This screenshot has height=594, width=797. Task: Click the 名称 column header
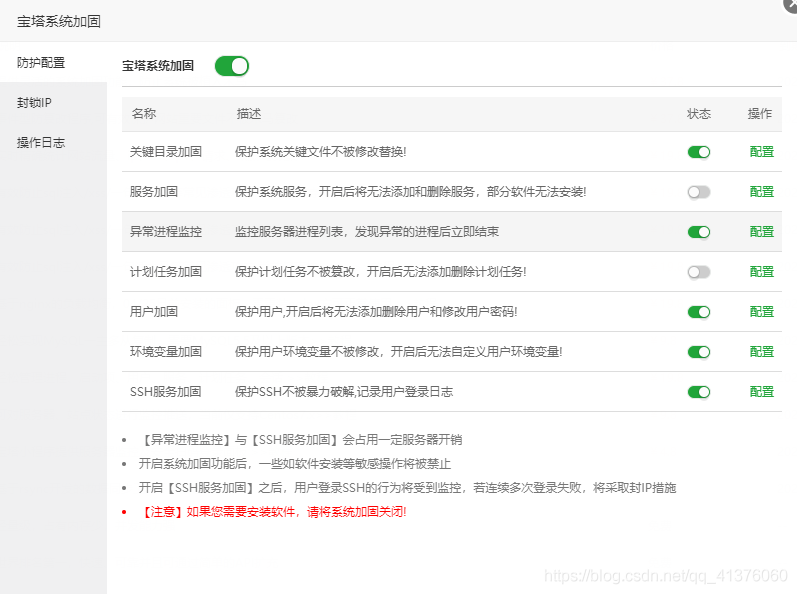(x=144, y=114)
